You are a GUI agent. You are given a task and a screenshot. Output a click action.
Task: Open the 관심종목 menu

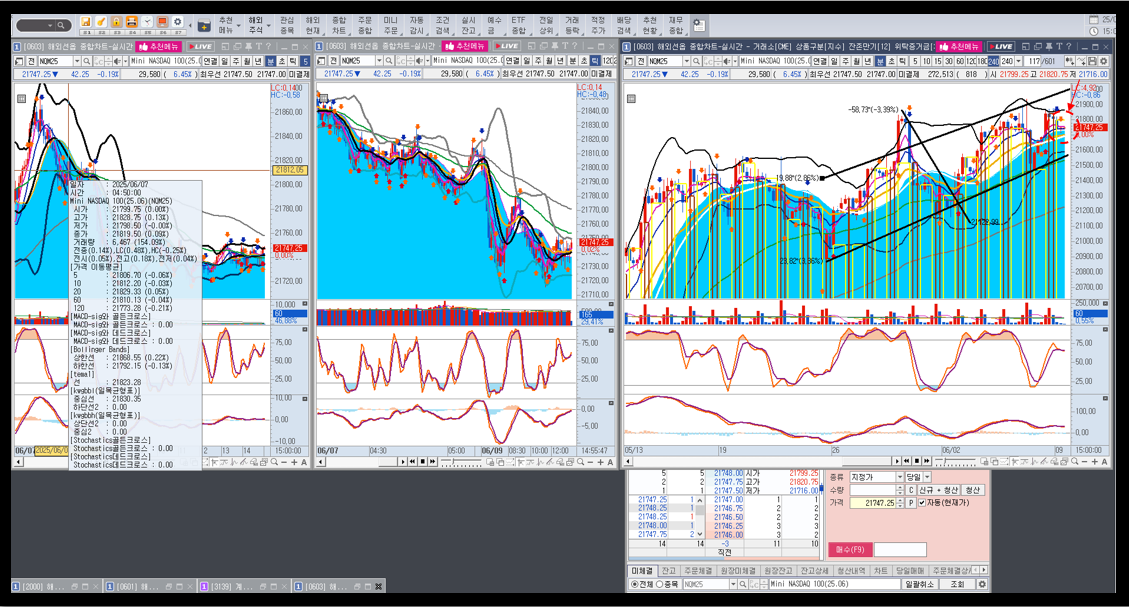click(x=286, y=26)
